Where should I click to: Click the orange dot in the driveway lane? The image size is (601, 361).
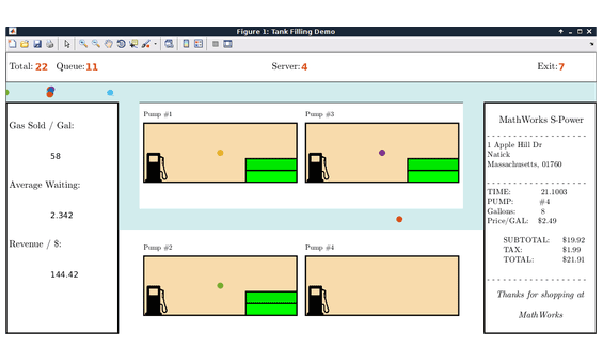point(399,219)
